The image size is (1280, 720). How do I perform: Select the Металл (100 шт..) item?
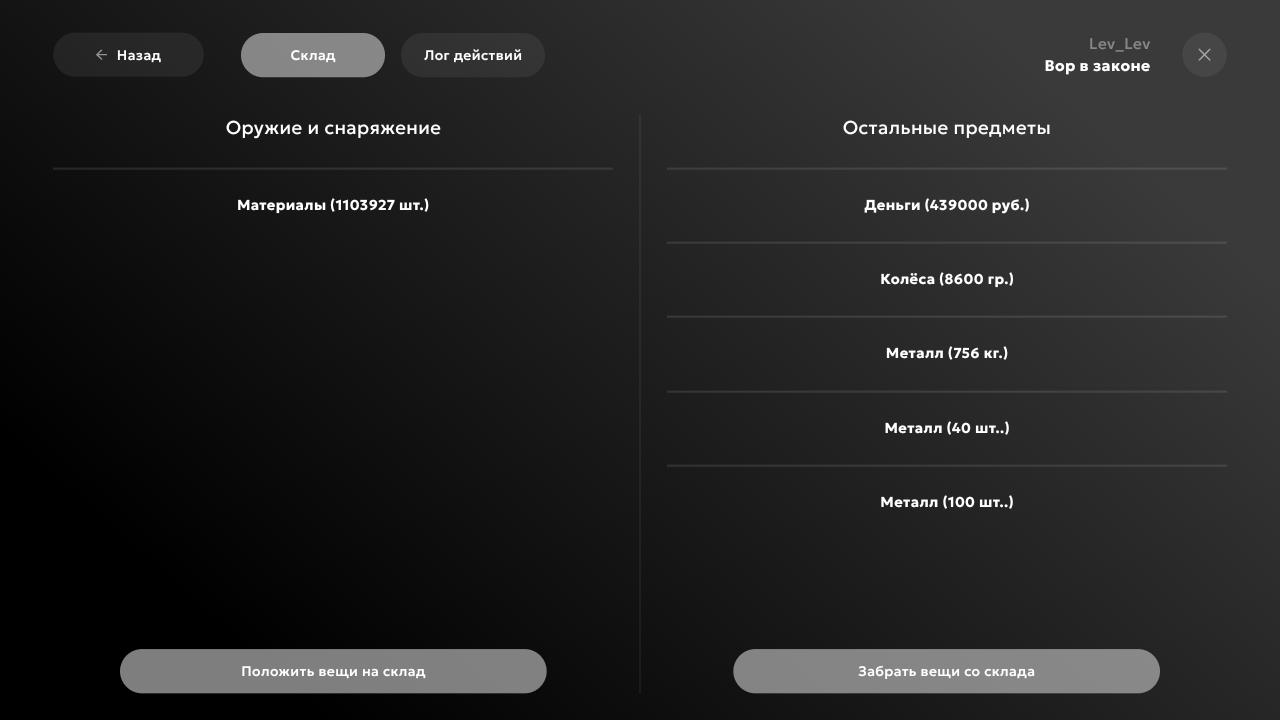(x=946, y=502)
